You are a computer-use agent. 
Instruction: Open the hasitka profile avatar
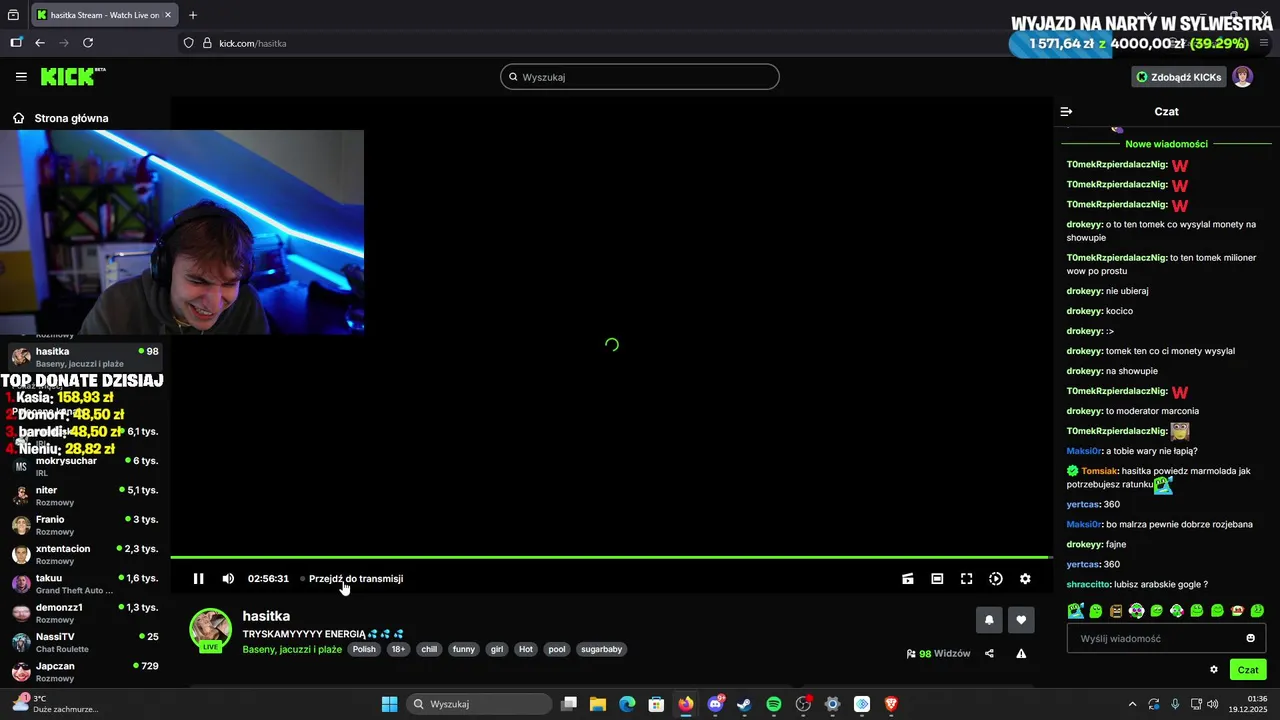click(x=211, y=630)
